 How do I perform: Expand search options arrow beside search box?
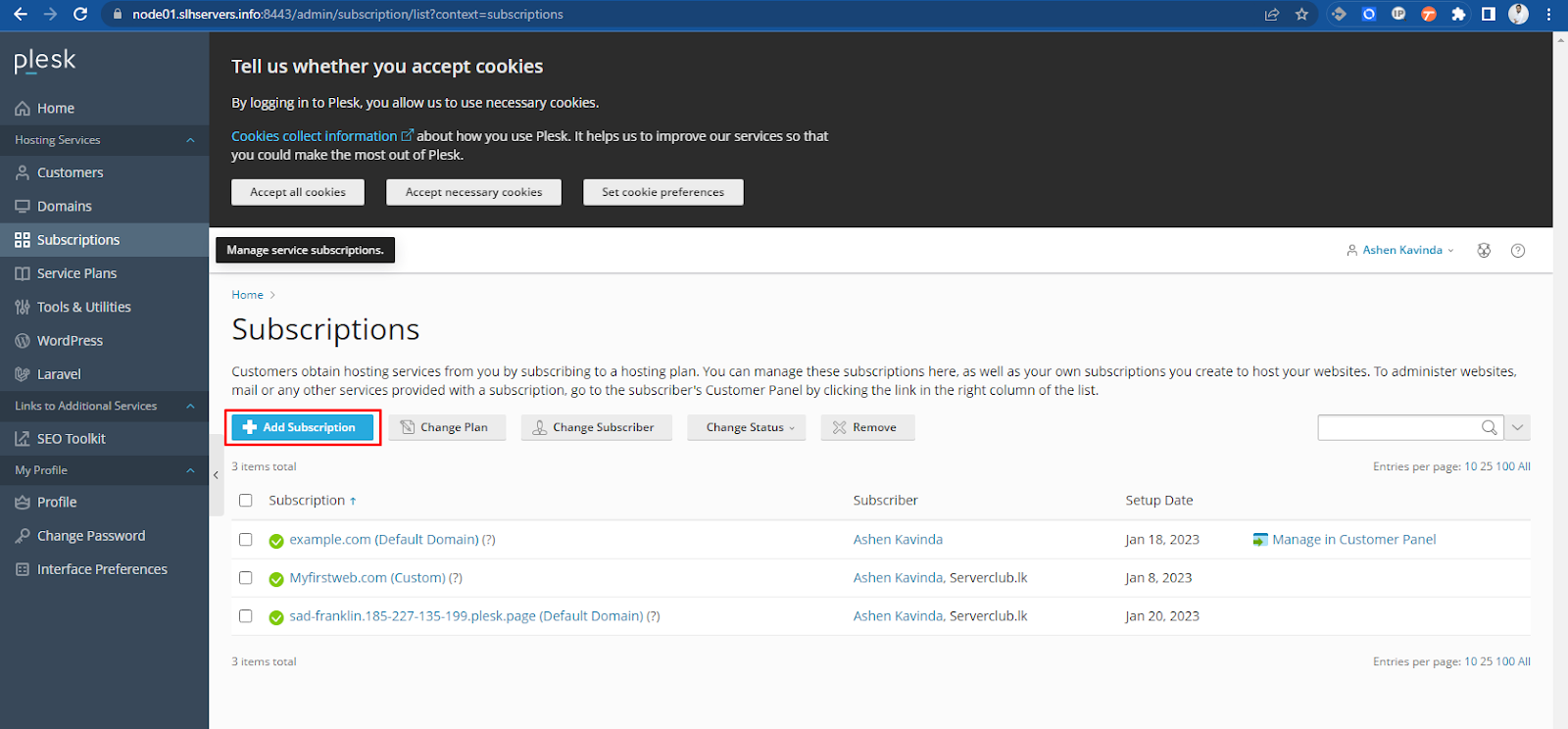[x=1517, y=427]
